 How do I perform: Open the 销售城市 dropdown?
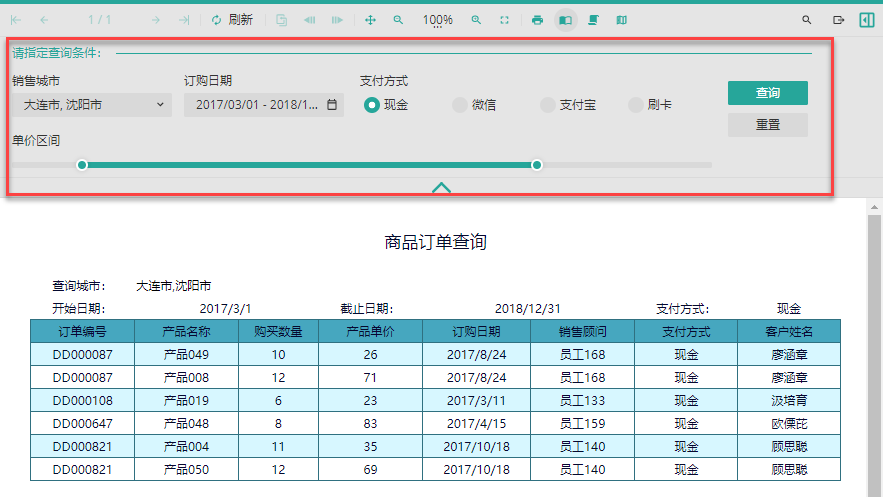pos(92,105)
